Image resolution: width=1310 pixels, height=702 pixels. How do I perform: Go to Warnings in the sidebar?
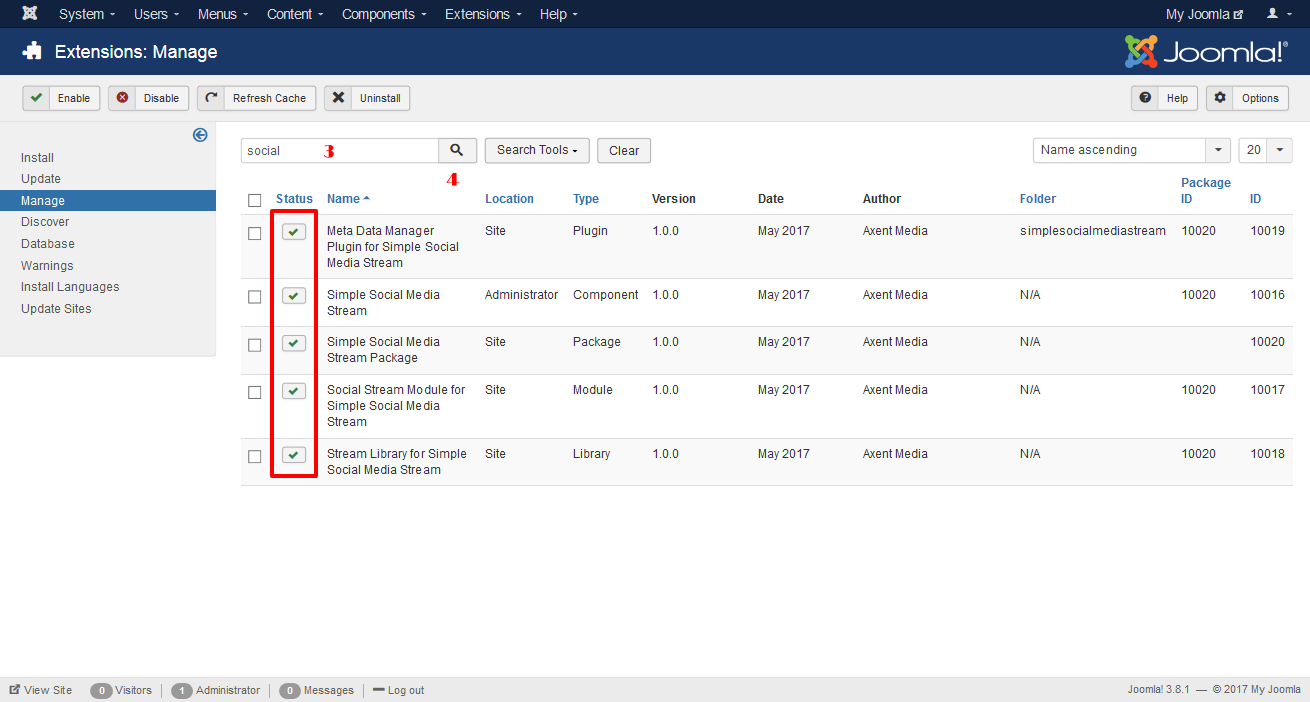tap(47, 266)
